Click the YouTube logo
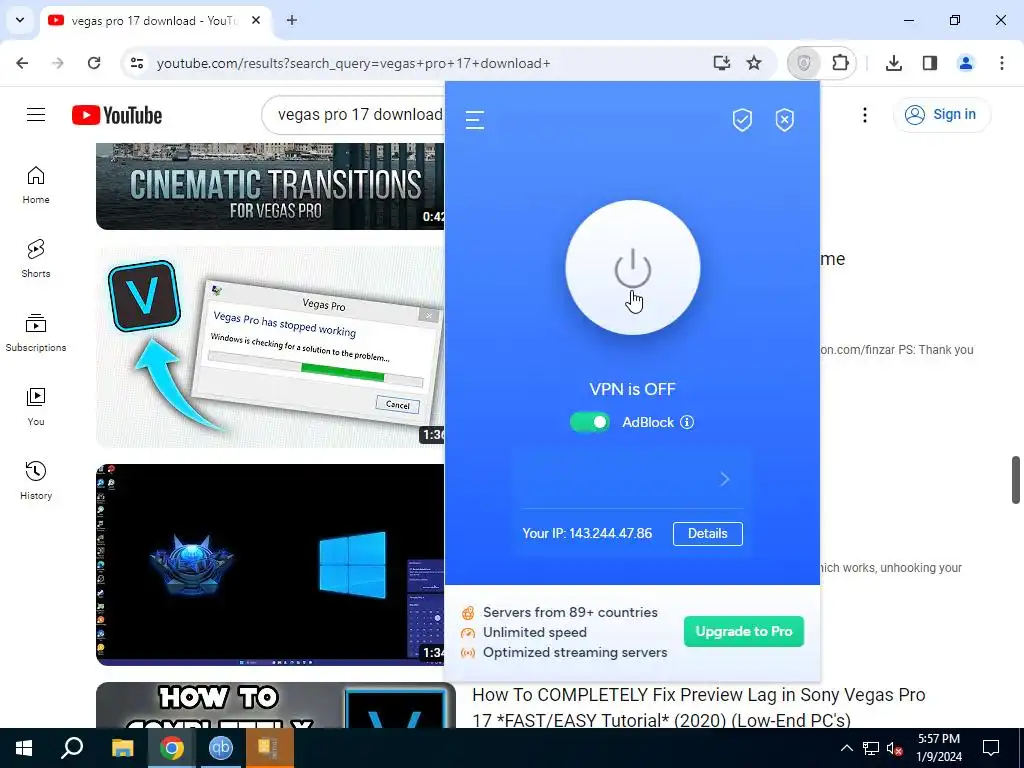1024x768 pixels. pyautogui.click(x=117, y=115)
